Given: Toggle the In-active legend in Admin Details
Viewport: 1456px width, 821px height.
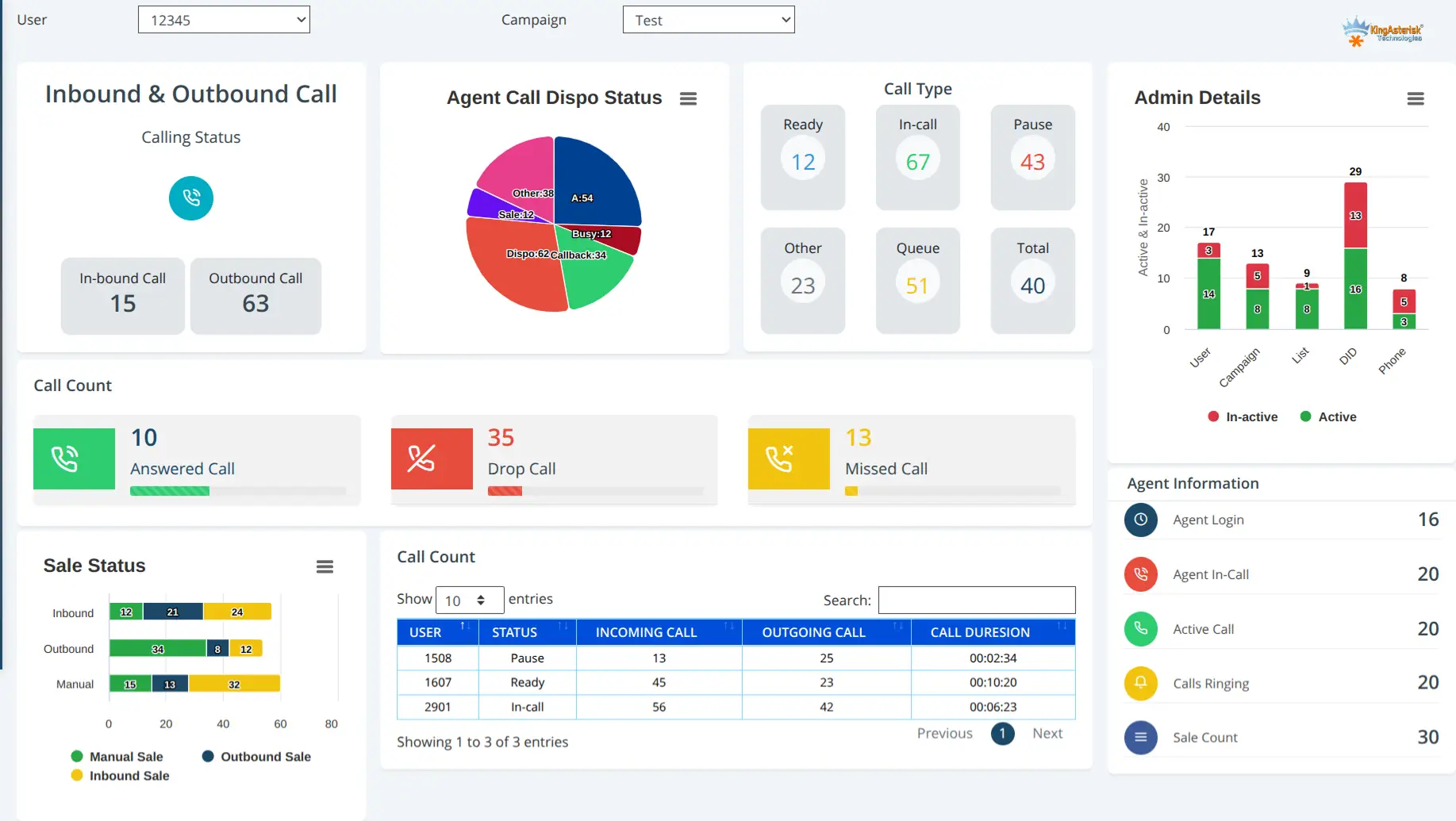Looking at the screenshot, I should coord(1242,416).
